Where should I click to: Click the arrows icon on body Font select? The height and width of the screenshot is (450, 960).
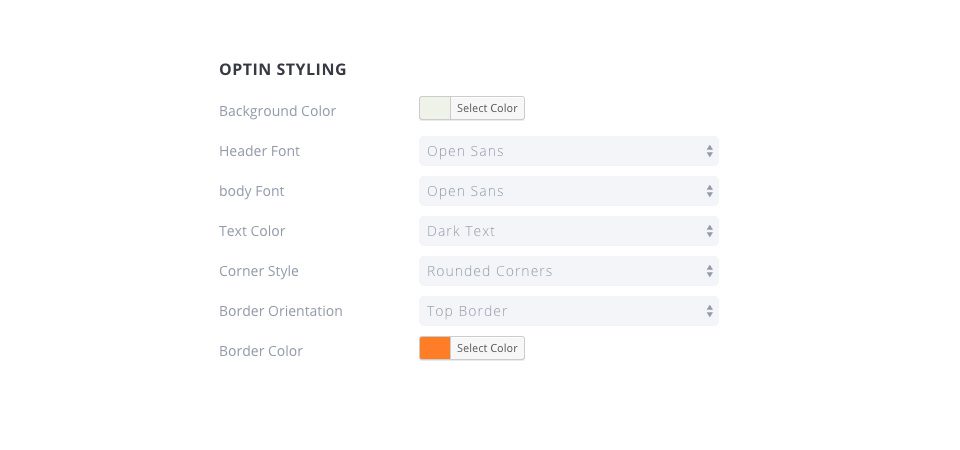tap(709, 191)
